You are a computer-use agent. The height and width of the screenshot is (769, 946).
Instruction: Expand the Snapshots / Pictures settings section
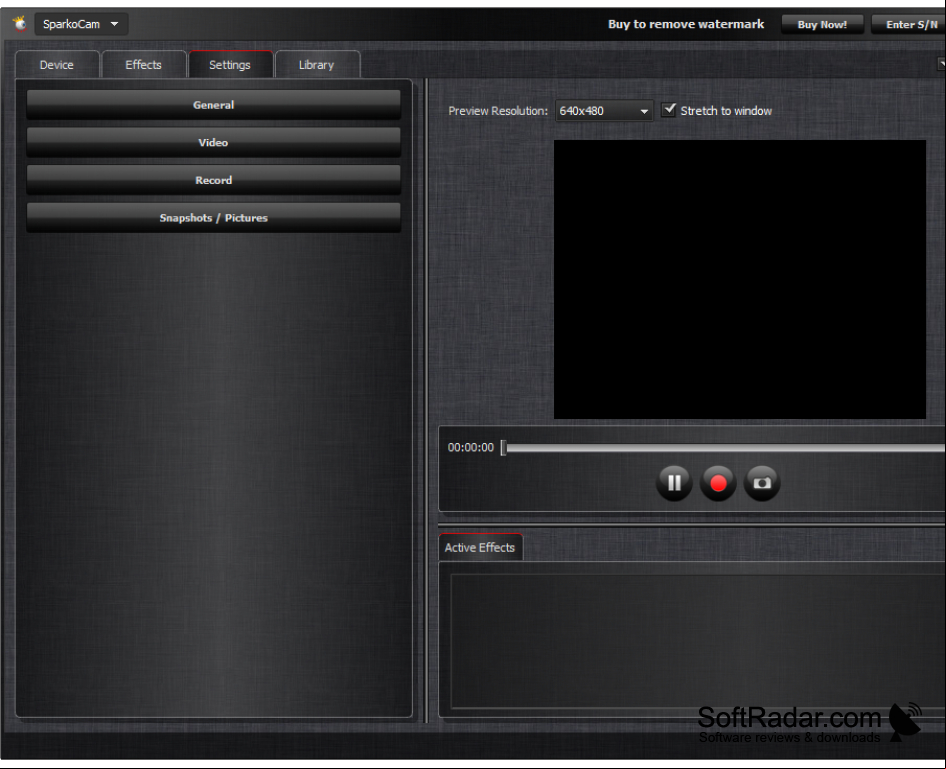click(214, 218)
